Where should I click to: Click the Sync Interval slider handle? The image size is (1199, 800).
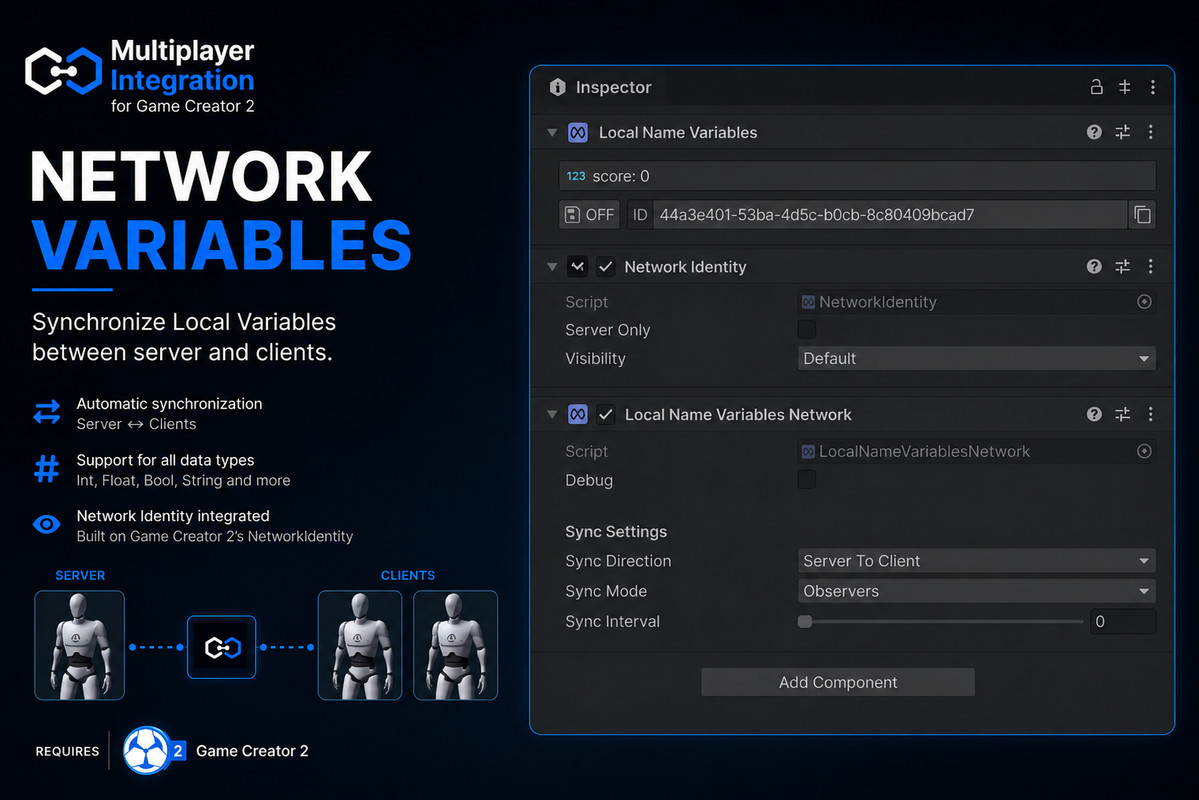click(x=804, y=622)
